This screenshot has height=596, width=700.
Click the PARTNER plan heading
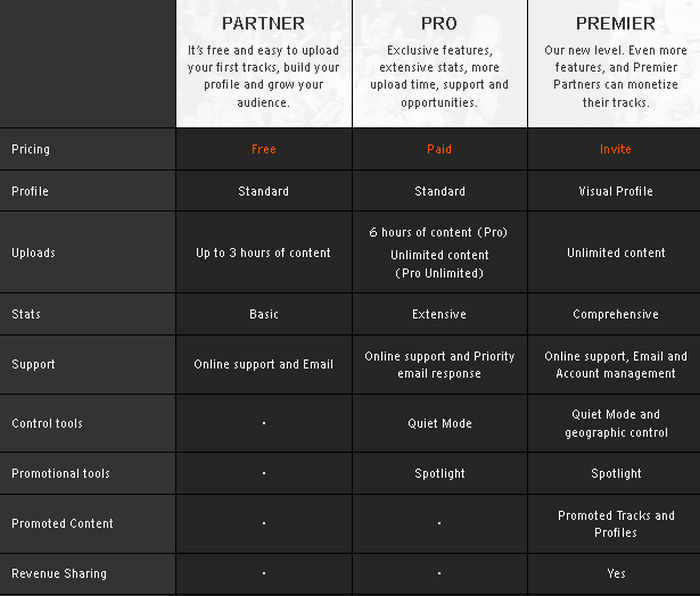click(264, 23)
